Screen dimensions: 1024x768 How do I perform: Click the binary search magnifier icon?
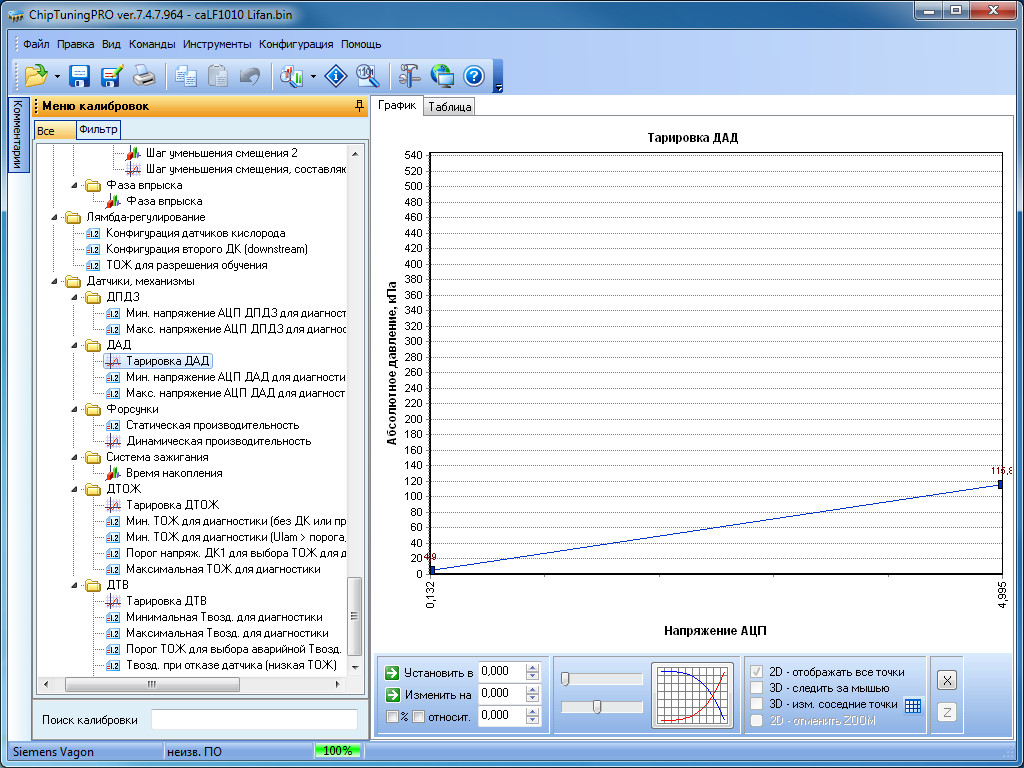point(367,75)
